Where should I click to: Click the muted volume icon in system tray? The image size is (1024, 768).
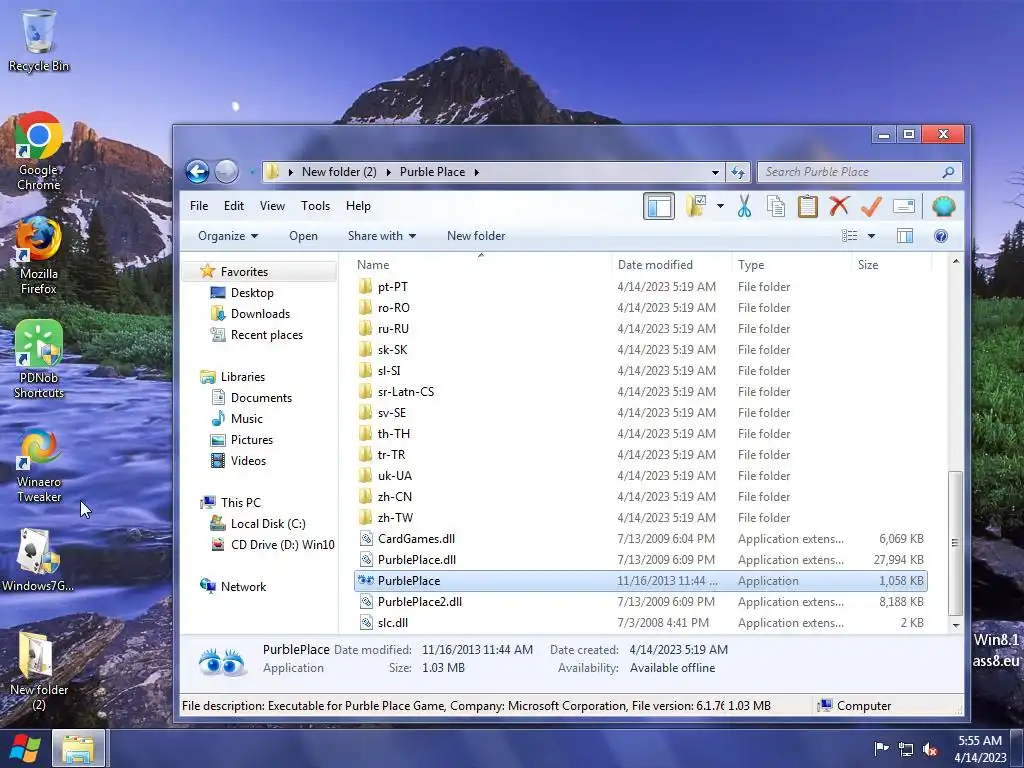(x=930, y=749)
